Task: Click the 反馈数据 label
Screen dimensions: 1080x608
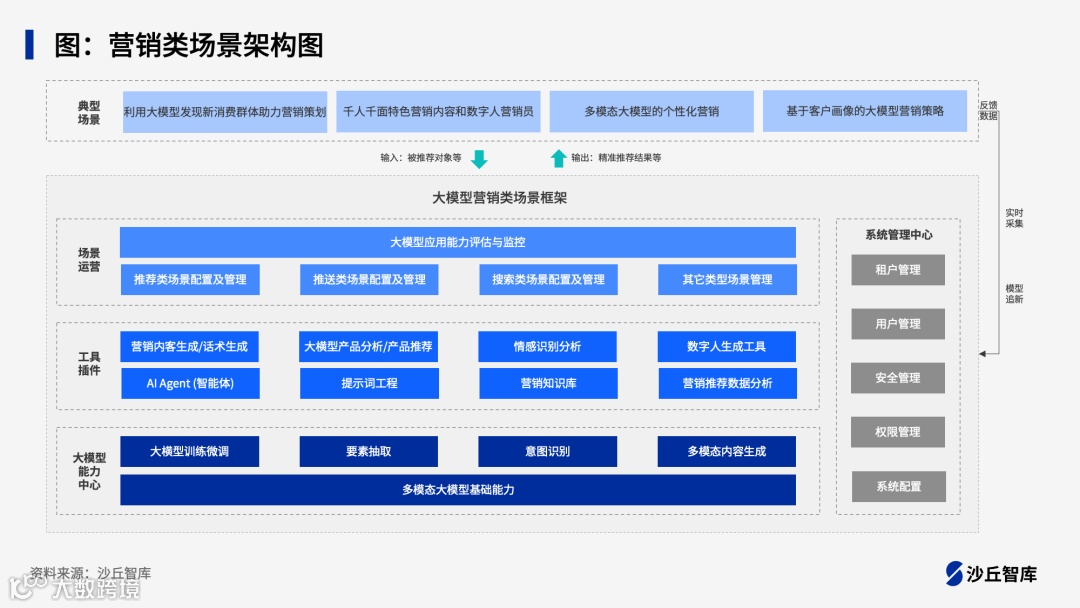Action: pos(988,110)
